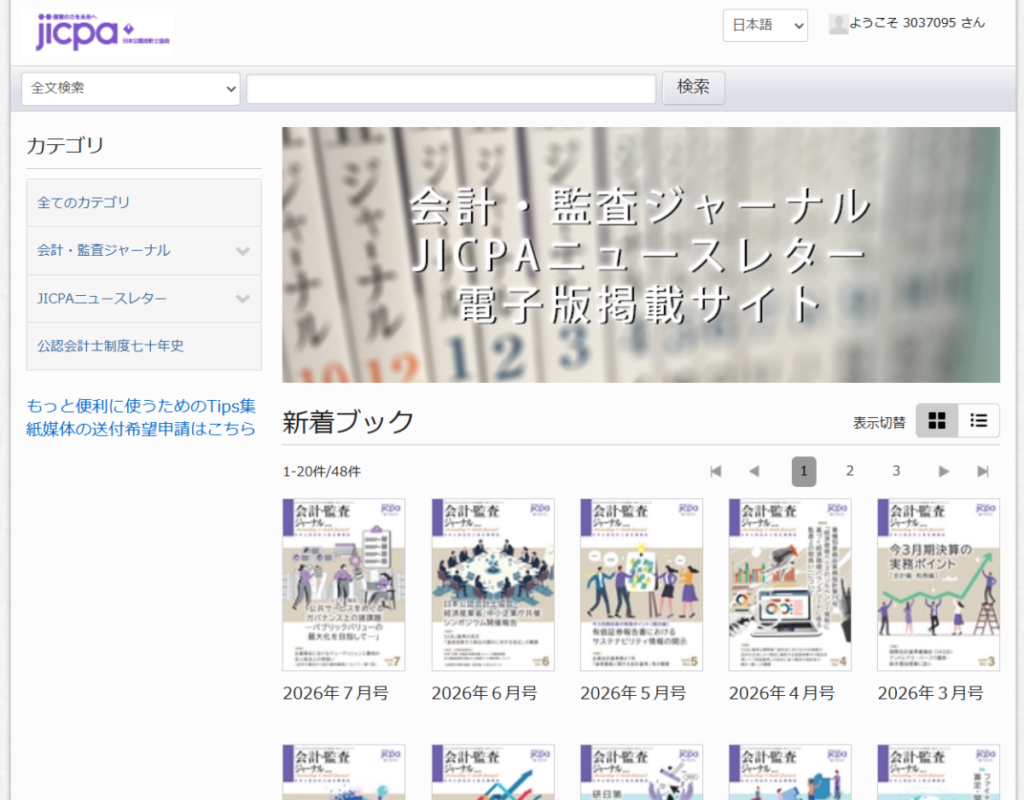Open the user avatar icon
Screen dimensions: 1024x800
[x=838, y=24]
